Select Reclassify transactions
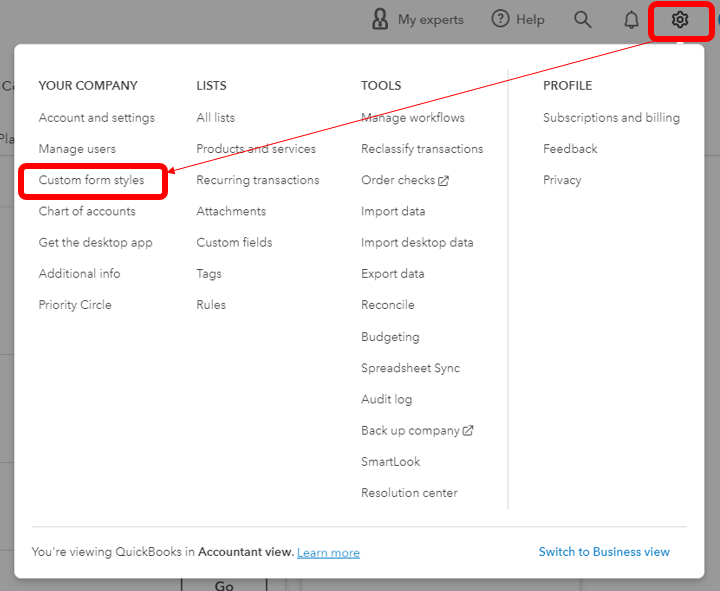The height and width of the screenshot is (591, 720). click(422, 149)
